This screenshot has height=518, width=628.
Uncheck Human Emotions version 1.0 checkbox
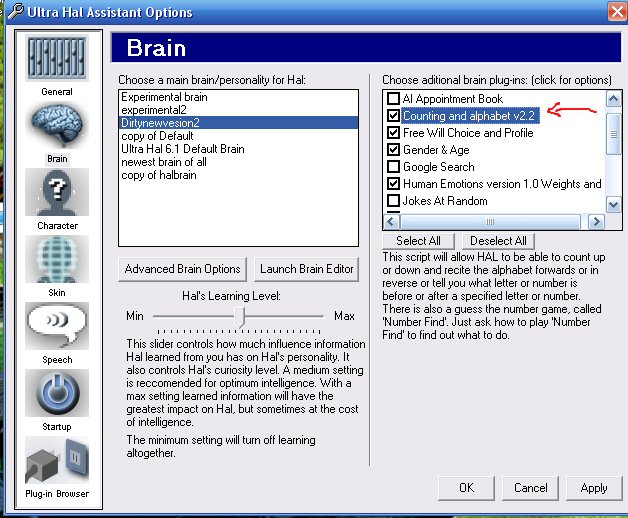pyautogui.click(x=393, y=184)
